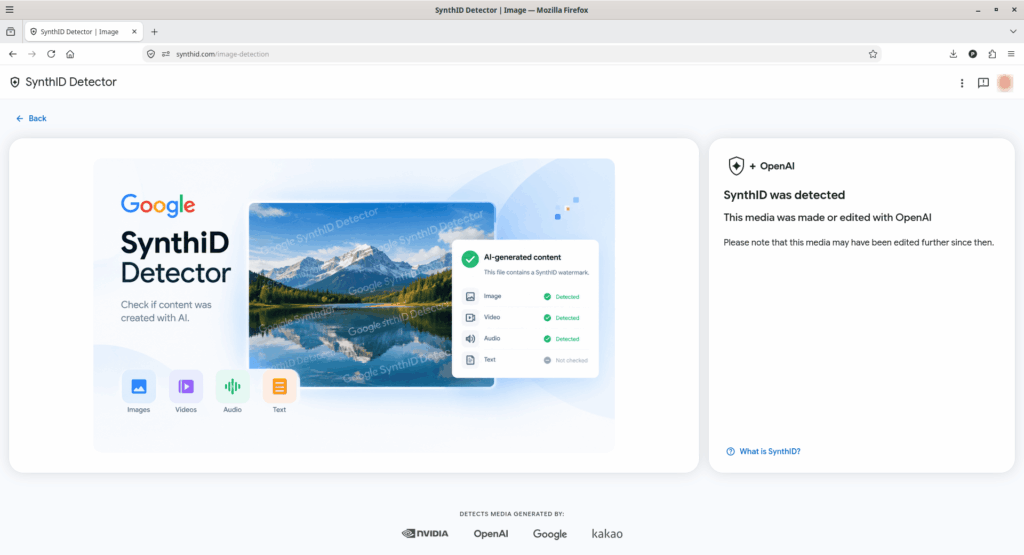
Task: Click the NVIDIA logo in footer
Action: (x=424, y=533)
